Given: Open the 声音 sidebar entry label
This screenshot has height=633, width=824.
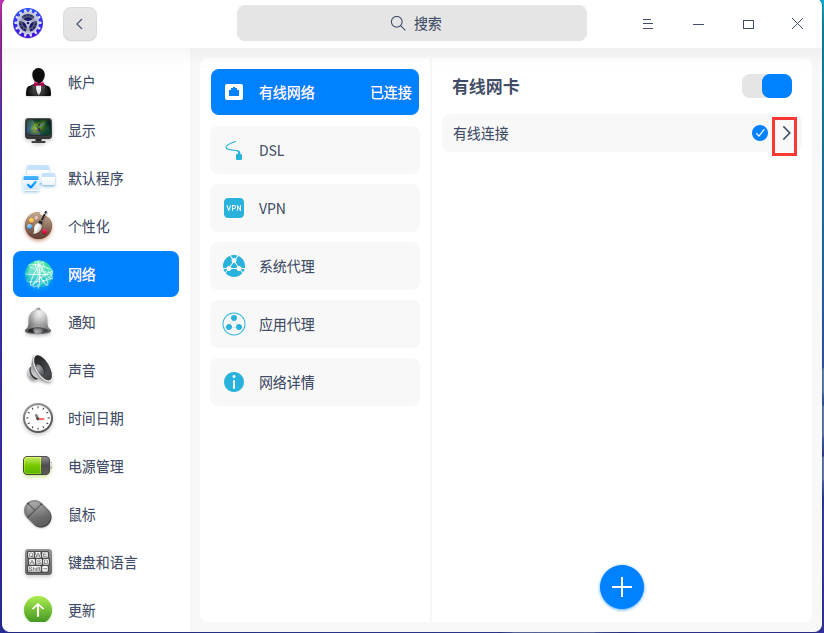Looking at the screenshot, I should coord(81,370).
